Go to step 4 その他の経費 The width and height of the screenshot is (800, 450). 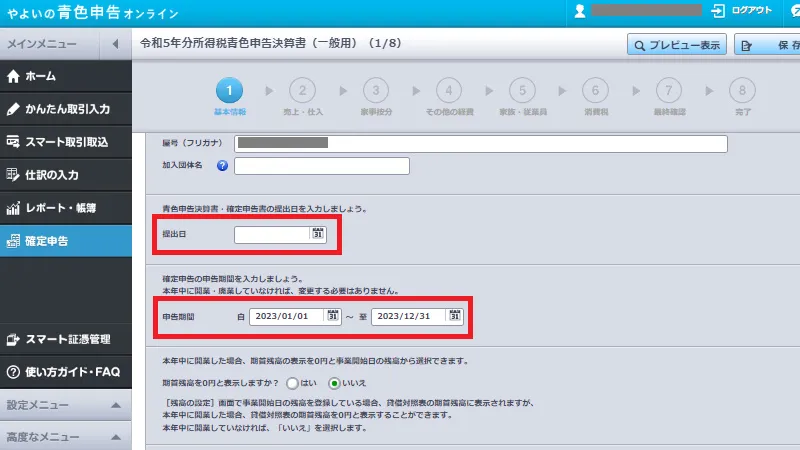[449, 91]
